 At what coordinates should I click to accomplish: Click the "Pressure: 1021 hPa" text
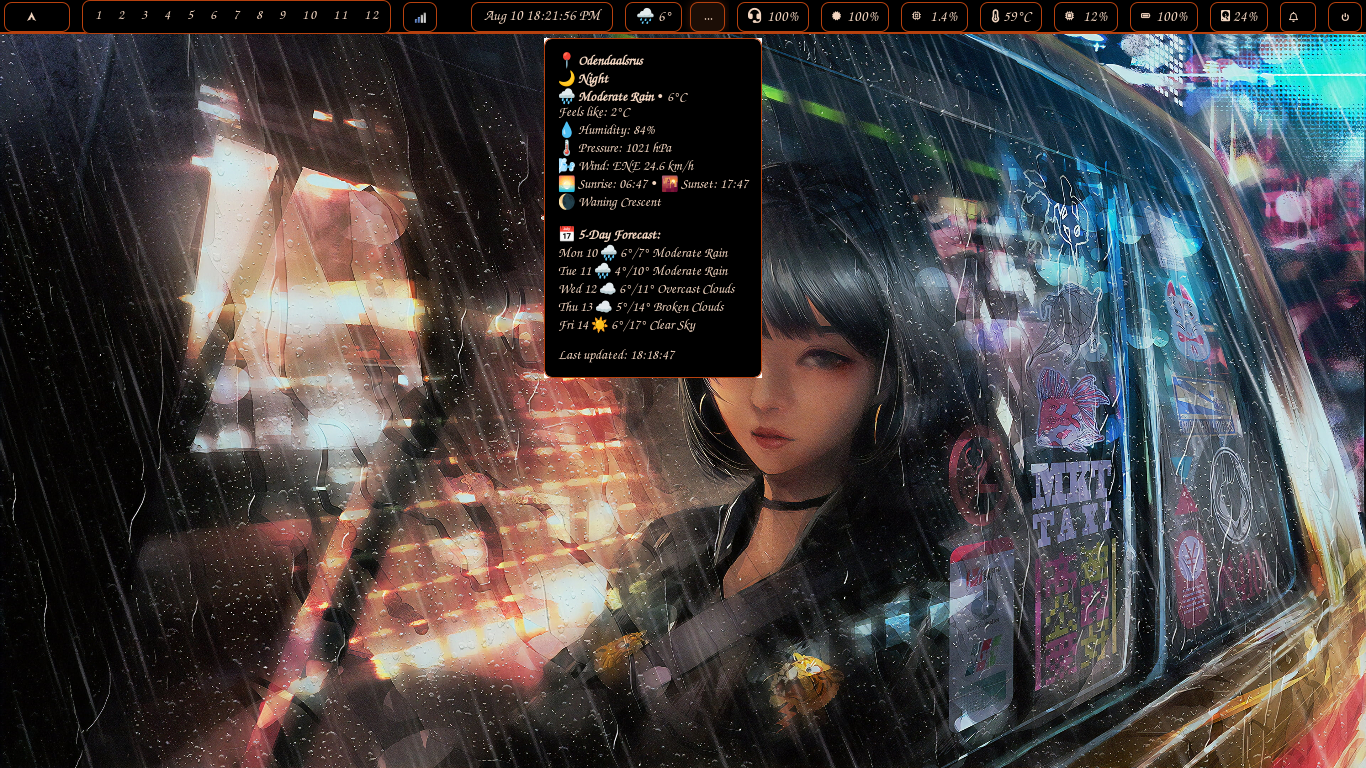click(x=625, y=148)
